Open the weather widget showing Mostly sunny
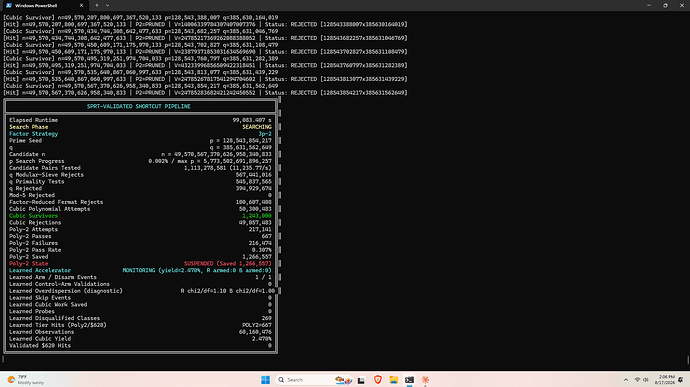The width and height of the screenshot is (690, 387). [x=26, y=380]
